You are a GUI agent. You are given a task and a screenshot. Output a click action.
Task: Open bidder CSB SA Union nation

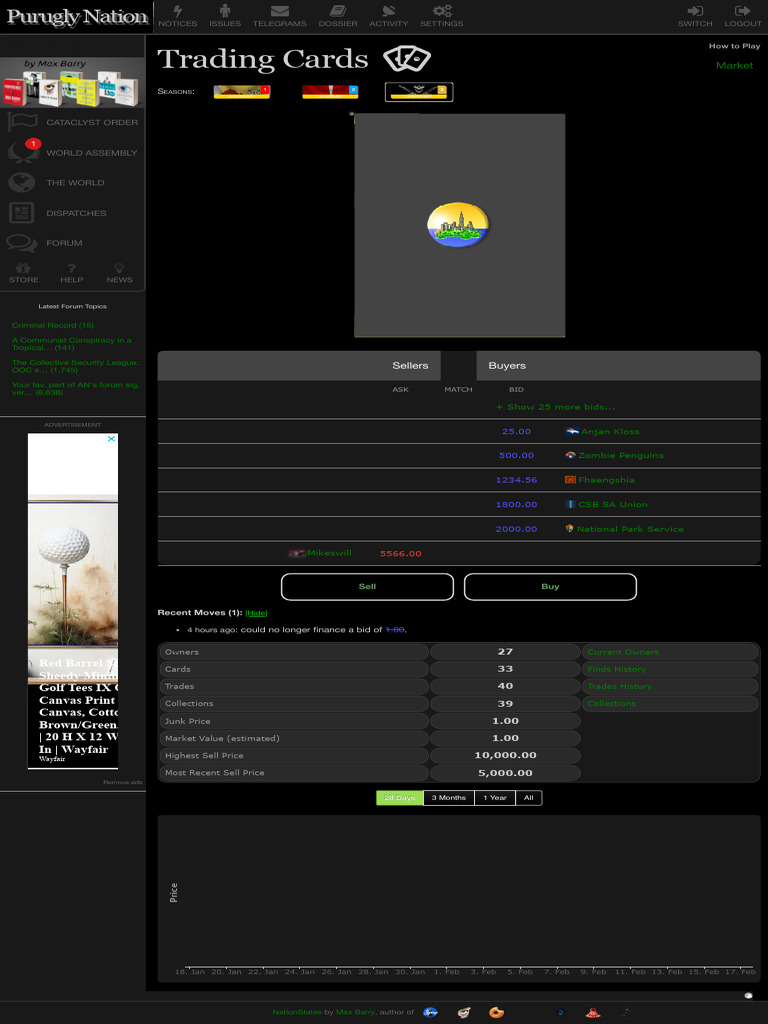tap(613, 505)
